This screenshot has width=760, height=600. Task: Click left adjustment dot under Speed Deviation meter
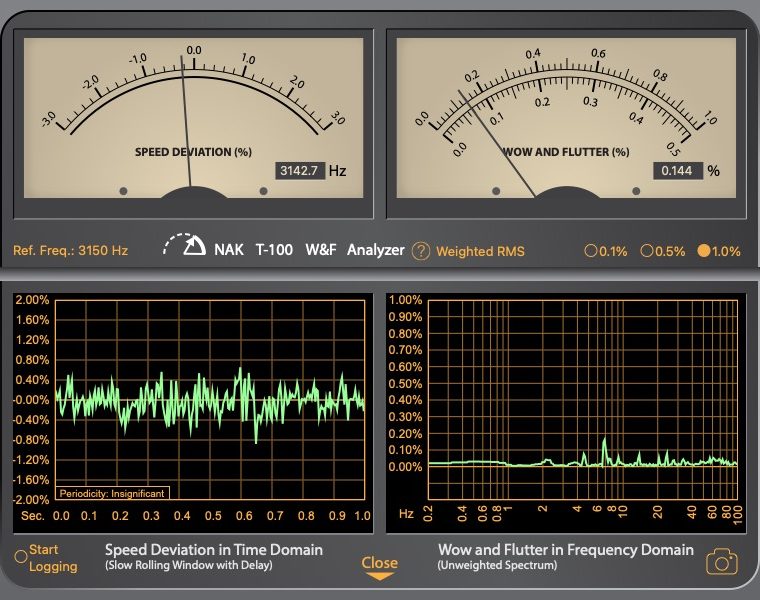tap(123, 190)
